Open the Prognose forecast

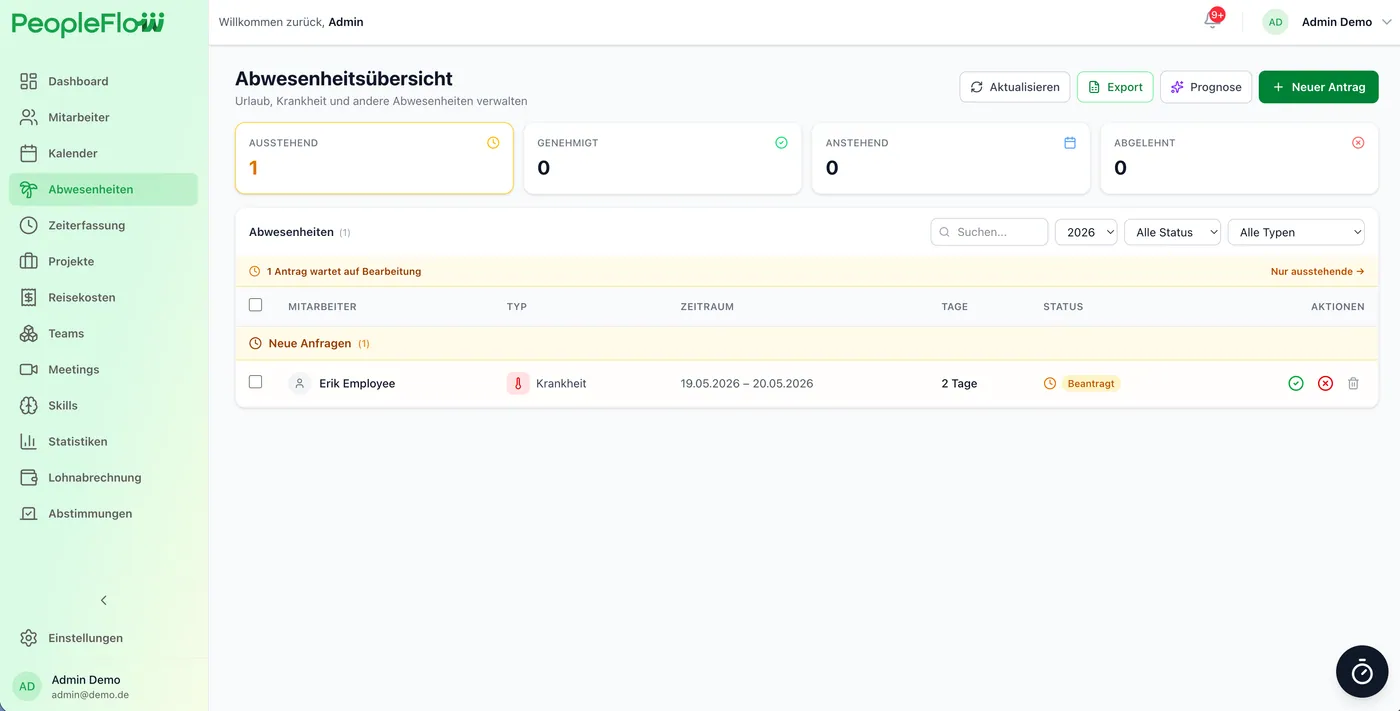point(1206,87)
